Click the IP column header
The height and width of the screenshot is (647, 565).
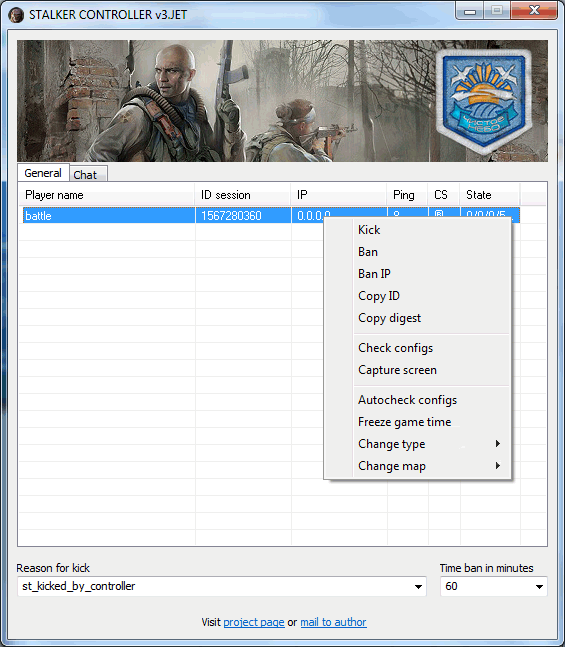338,195
